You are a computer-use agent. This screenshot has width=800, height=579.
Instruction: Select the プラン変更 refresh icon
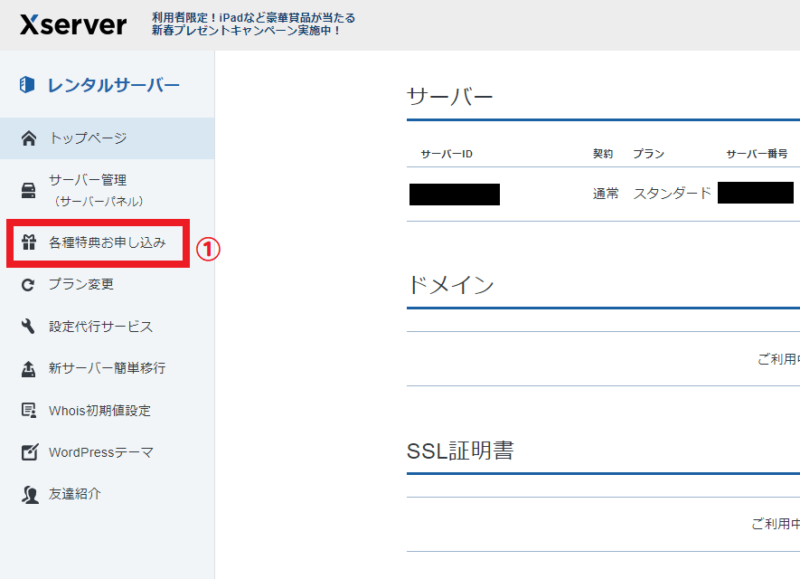26,284
